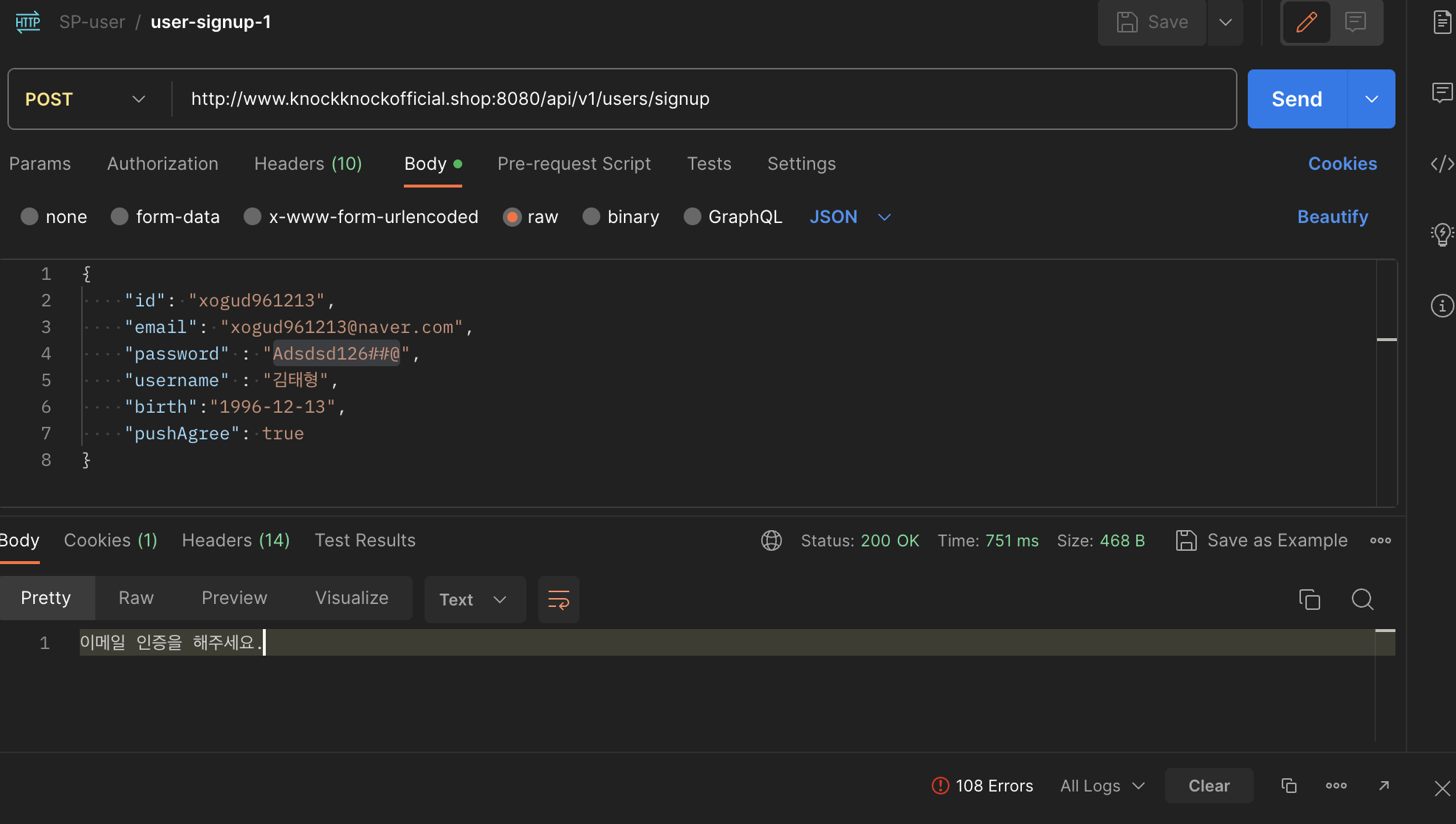Open the comments mode icon beside the pencil
The width and height of the screenshot is (1456, 824).
1356,22
